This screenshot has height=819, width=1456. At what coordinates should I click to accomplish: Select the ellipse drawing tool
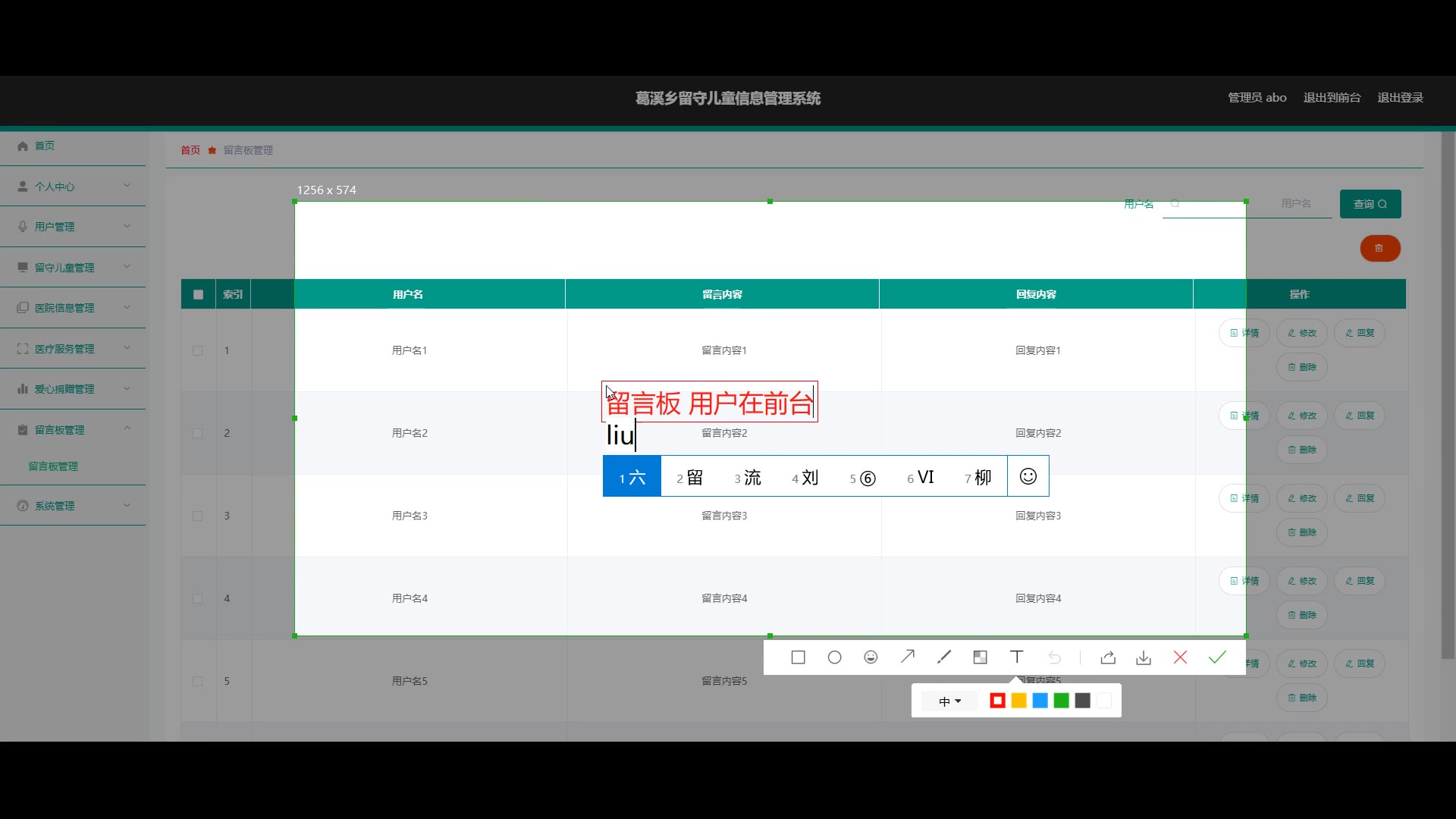click(834, 657)
